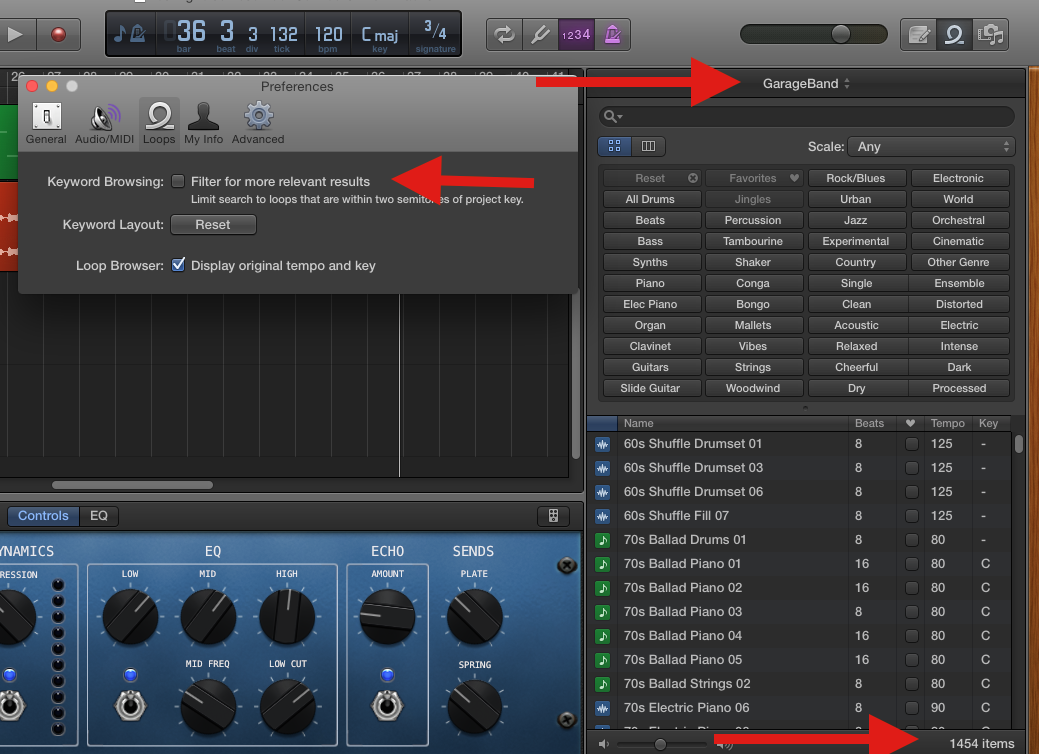
Task: Favorite the 60s Shuffle Fill 07 loop
Action: 912,515
